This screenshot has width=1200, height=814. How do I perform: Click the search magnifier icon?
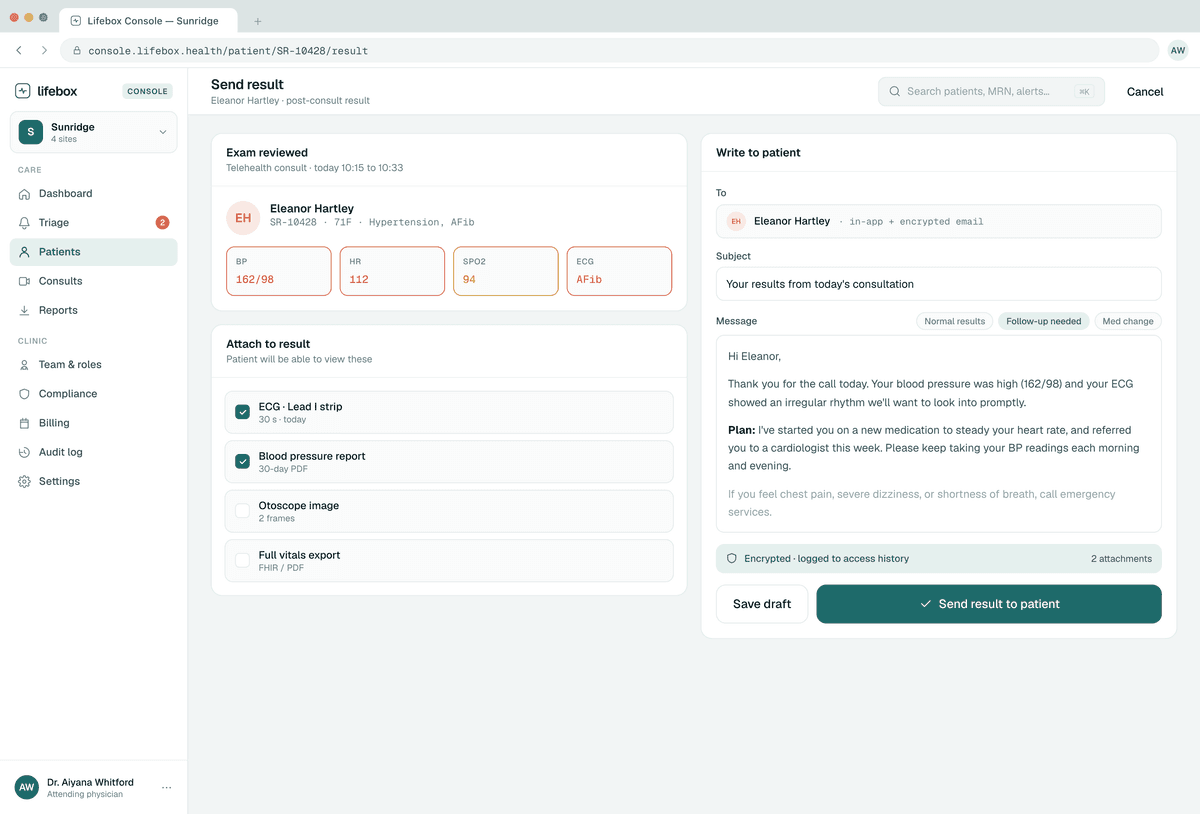coord(895,91)
